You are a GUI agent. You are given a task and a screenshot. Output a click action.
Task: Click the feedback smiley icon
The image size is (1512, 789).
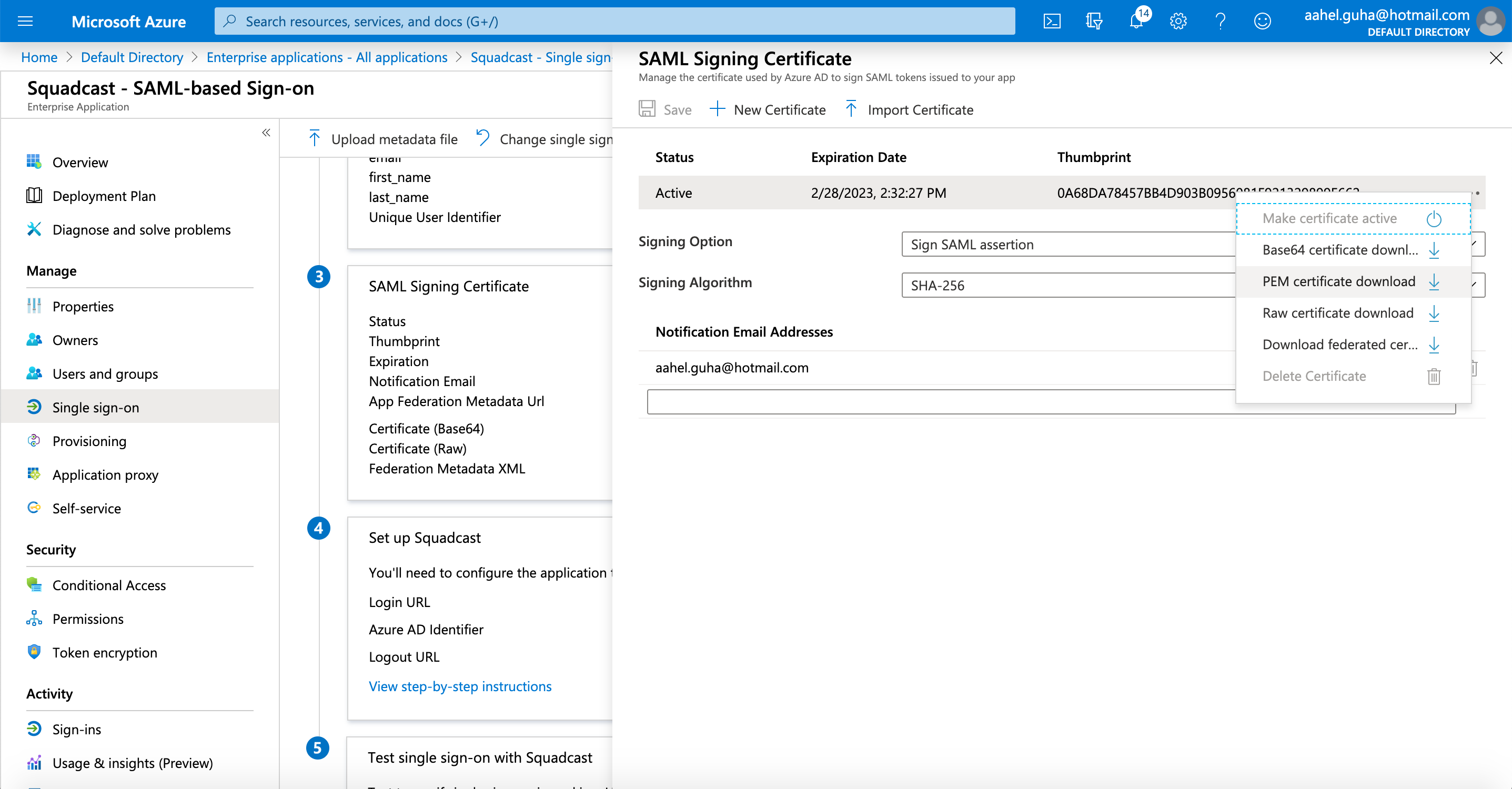tap(1262, 22)
